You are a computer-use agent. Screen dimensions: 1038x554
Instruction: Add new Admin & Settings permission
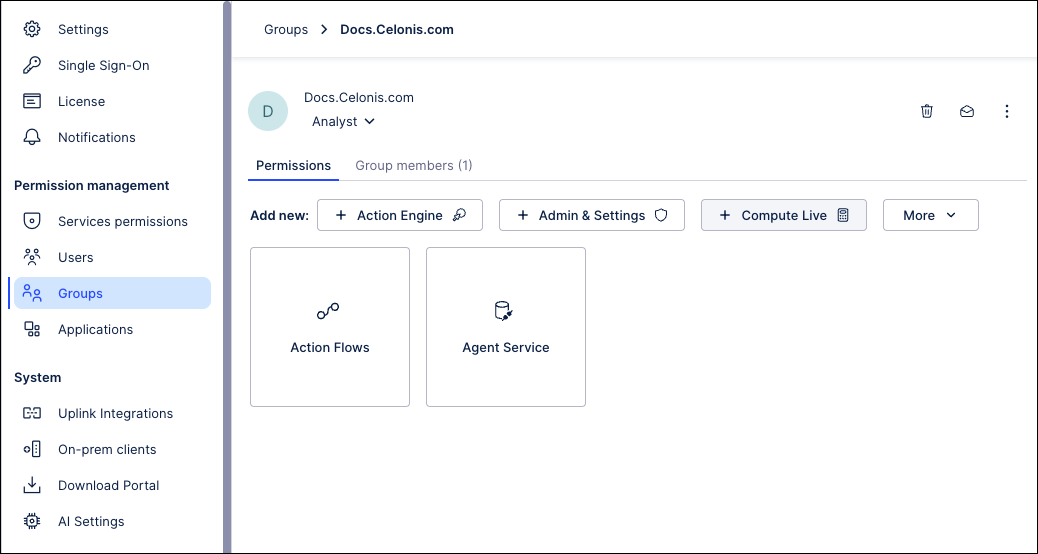pos(591,215)
